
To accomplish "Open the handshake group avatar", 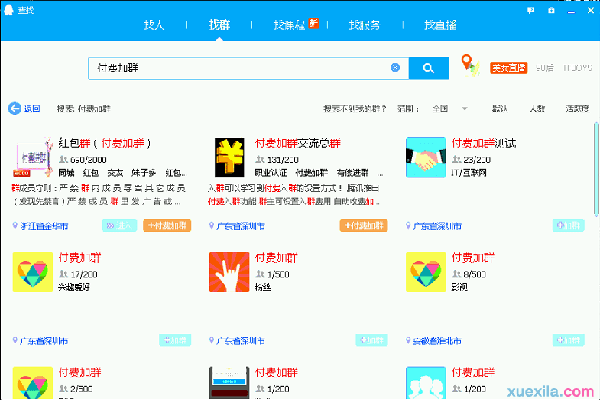I will click(426, 157).
